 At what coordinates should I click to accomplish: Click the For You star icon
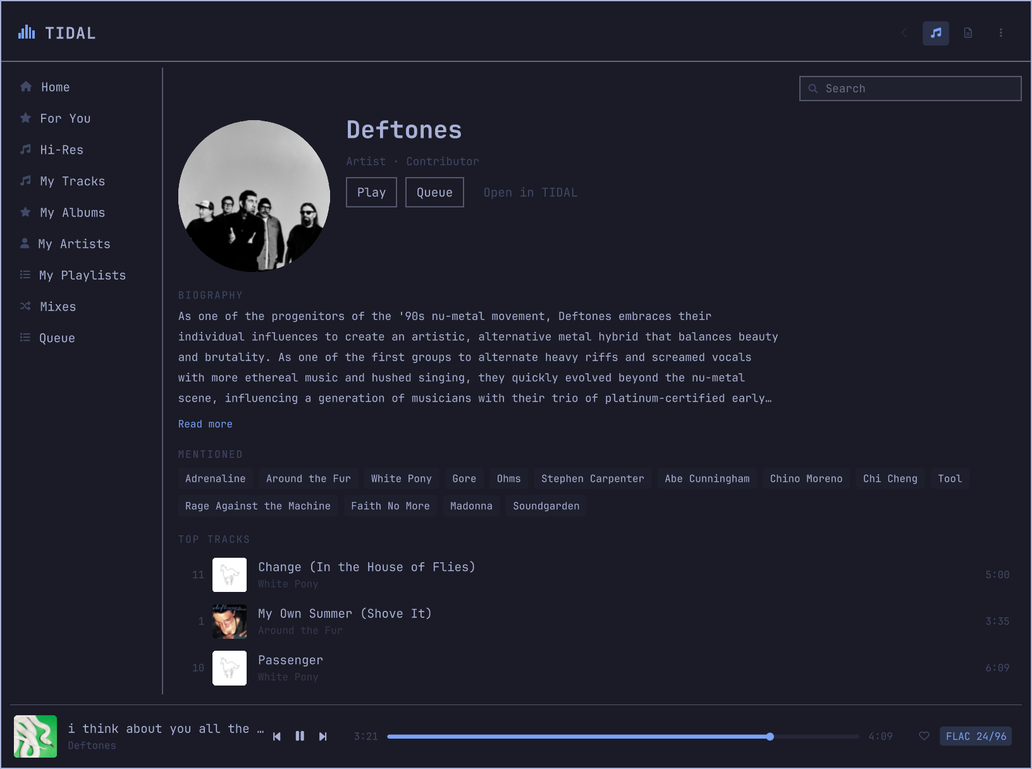pos(26,118)
